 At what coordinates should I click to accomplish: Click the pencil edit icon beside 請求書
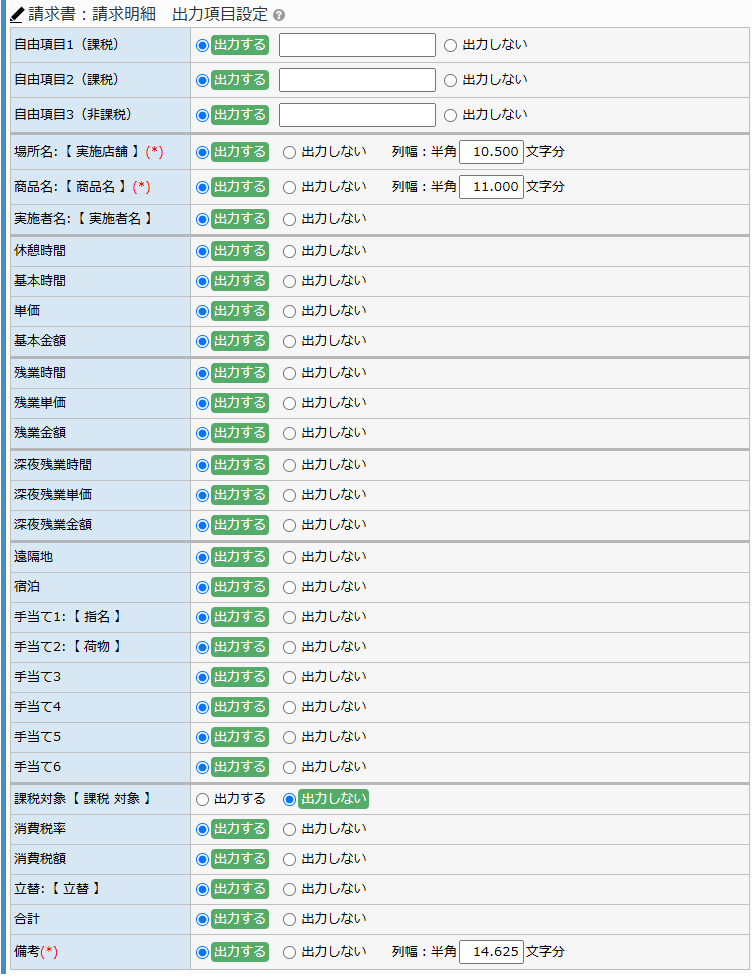[x=17, y=14]
